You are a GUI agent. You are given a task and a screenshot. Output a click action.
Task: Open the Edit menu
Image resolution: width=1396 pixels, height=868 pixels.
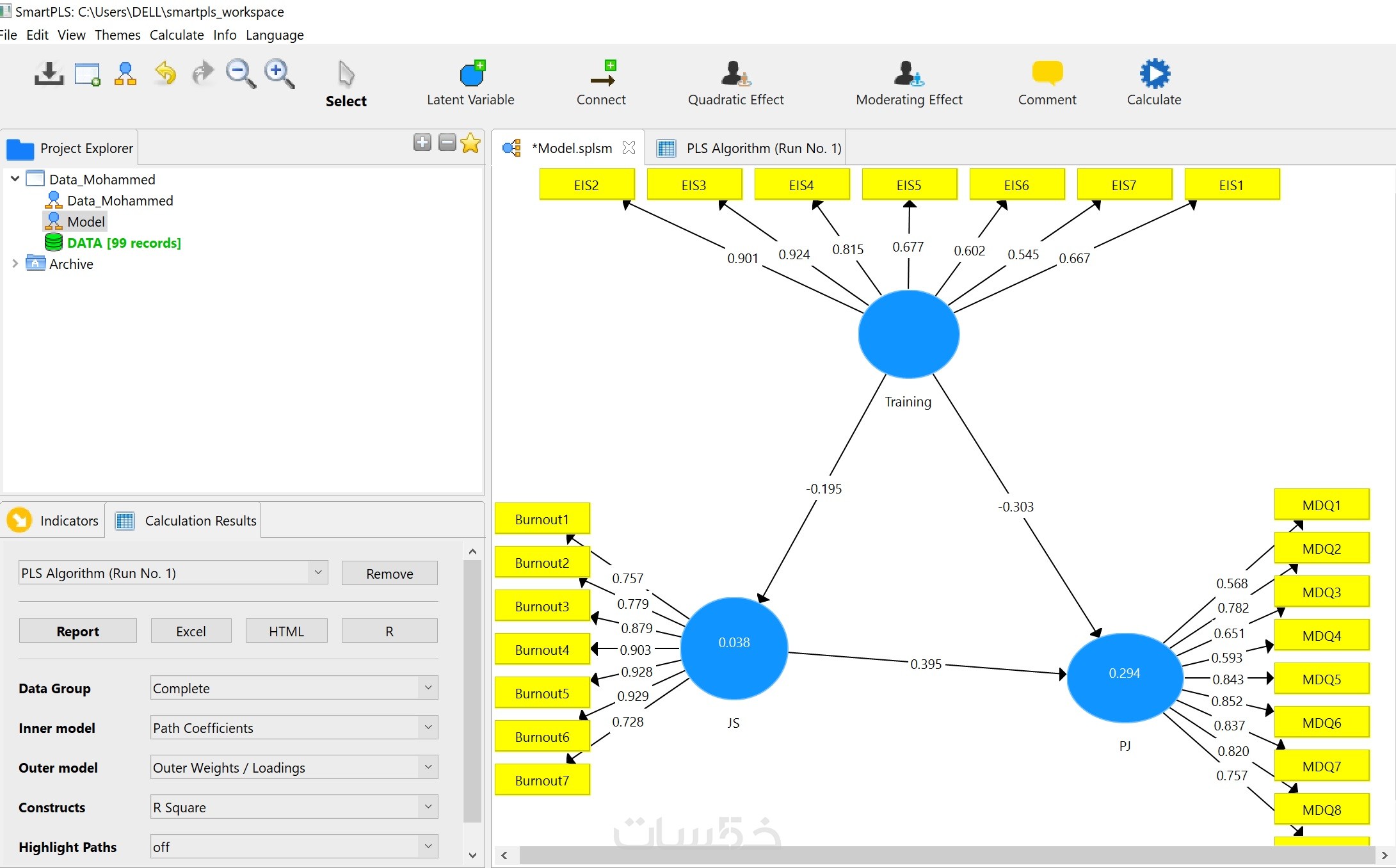pyautogui.click(x=37, y=35)
